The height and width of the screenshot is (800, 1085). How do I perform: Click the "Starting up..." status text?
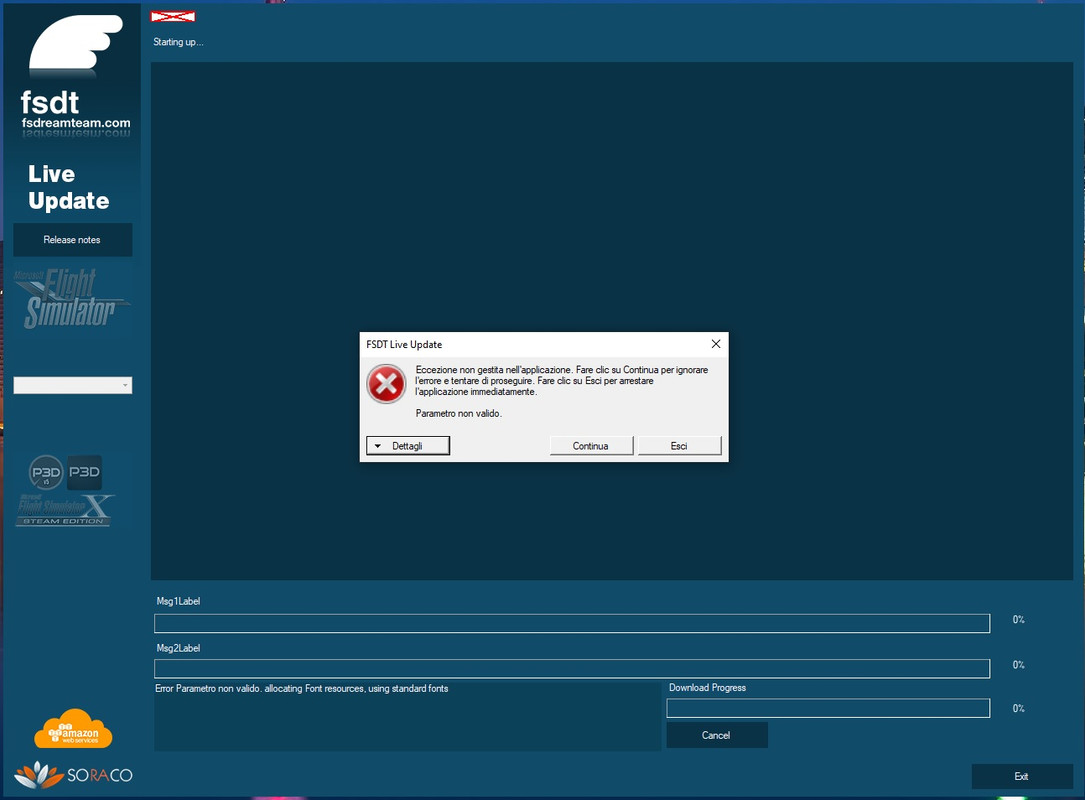(178, 42)
